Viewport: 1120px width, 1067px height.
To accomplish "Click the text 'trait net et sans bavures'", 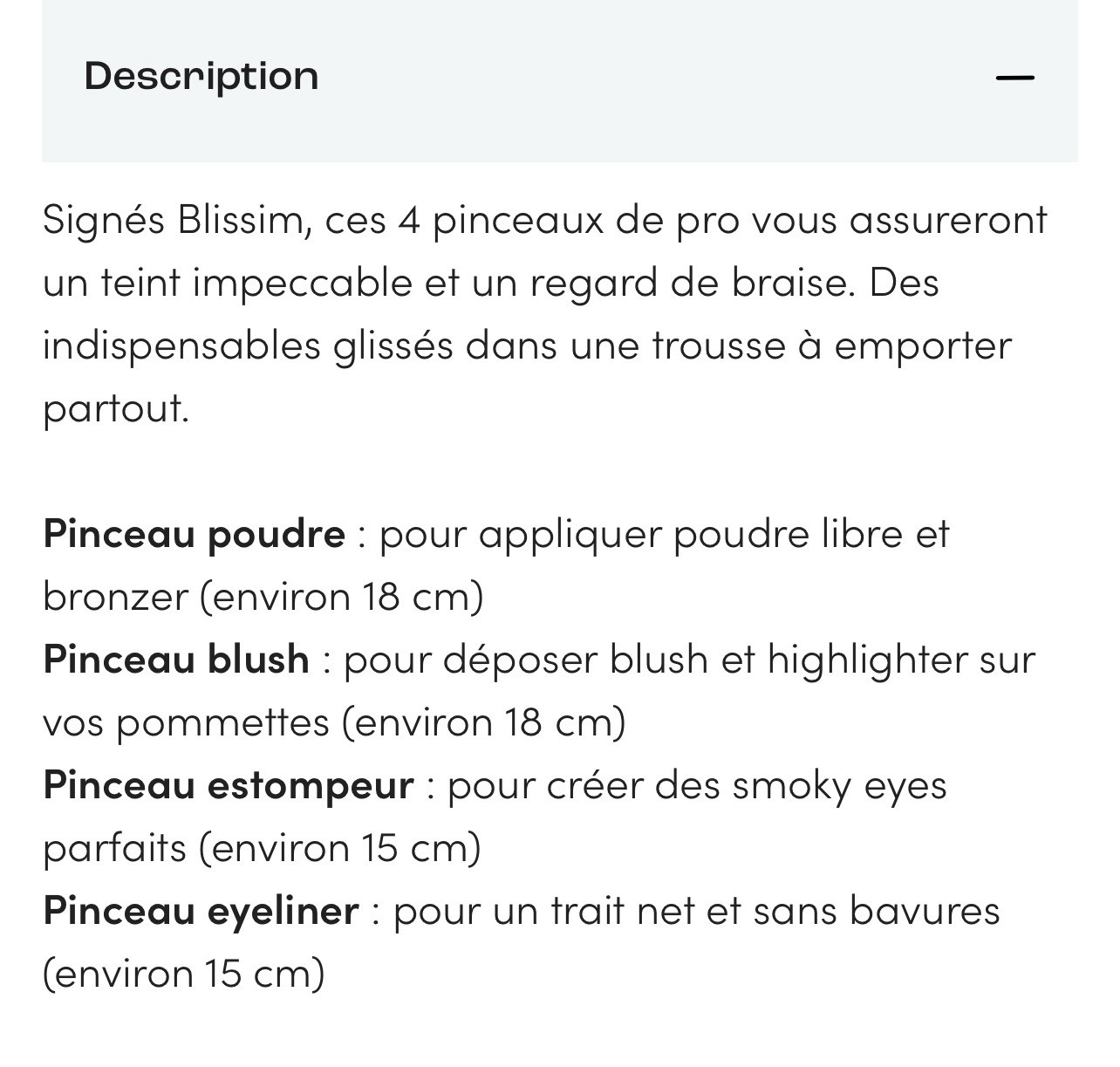I will pos(775,910).
